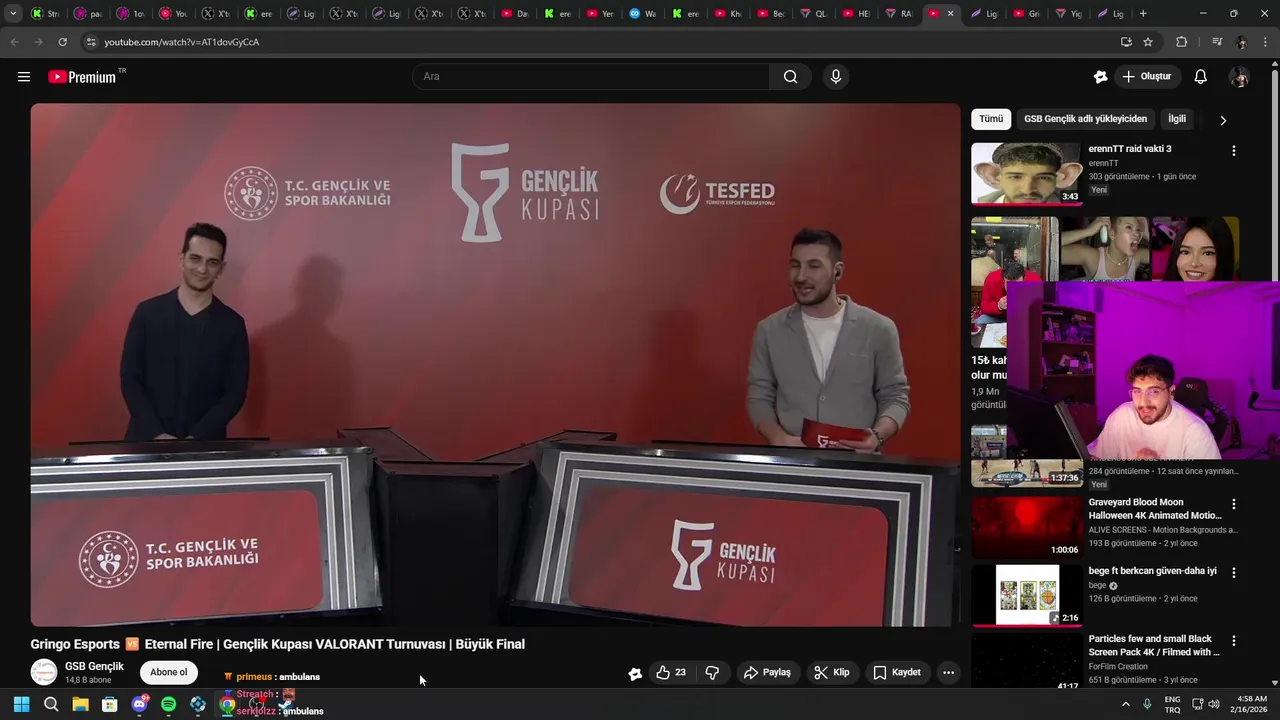The height and width of the screenshot is (720, 1280).
Task: Open Graveyard Blood Moon video thumbnail
Action: (x=1026, y=527)
